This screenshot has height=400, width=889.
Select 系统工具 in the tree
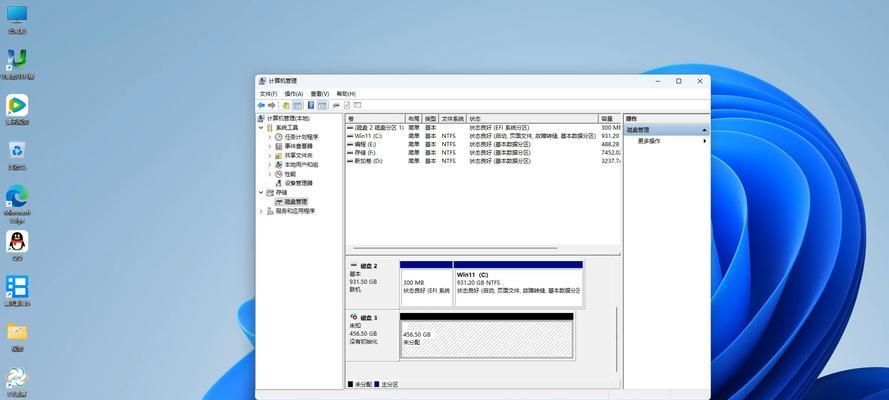click(x=282, y=128)
